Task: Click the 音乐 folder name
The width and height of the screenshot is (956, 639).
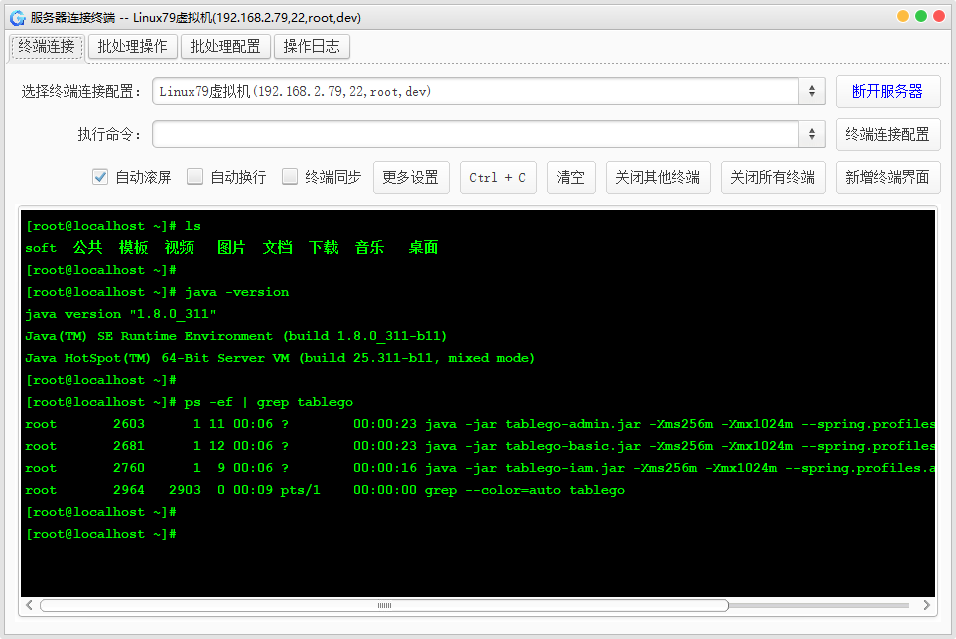Action: pyautogui.click(x=369, y=247)
